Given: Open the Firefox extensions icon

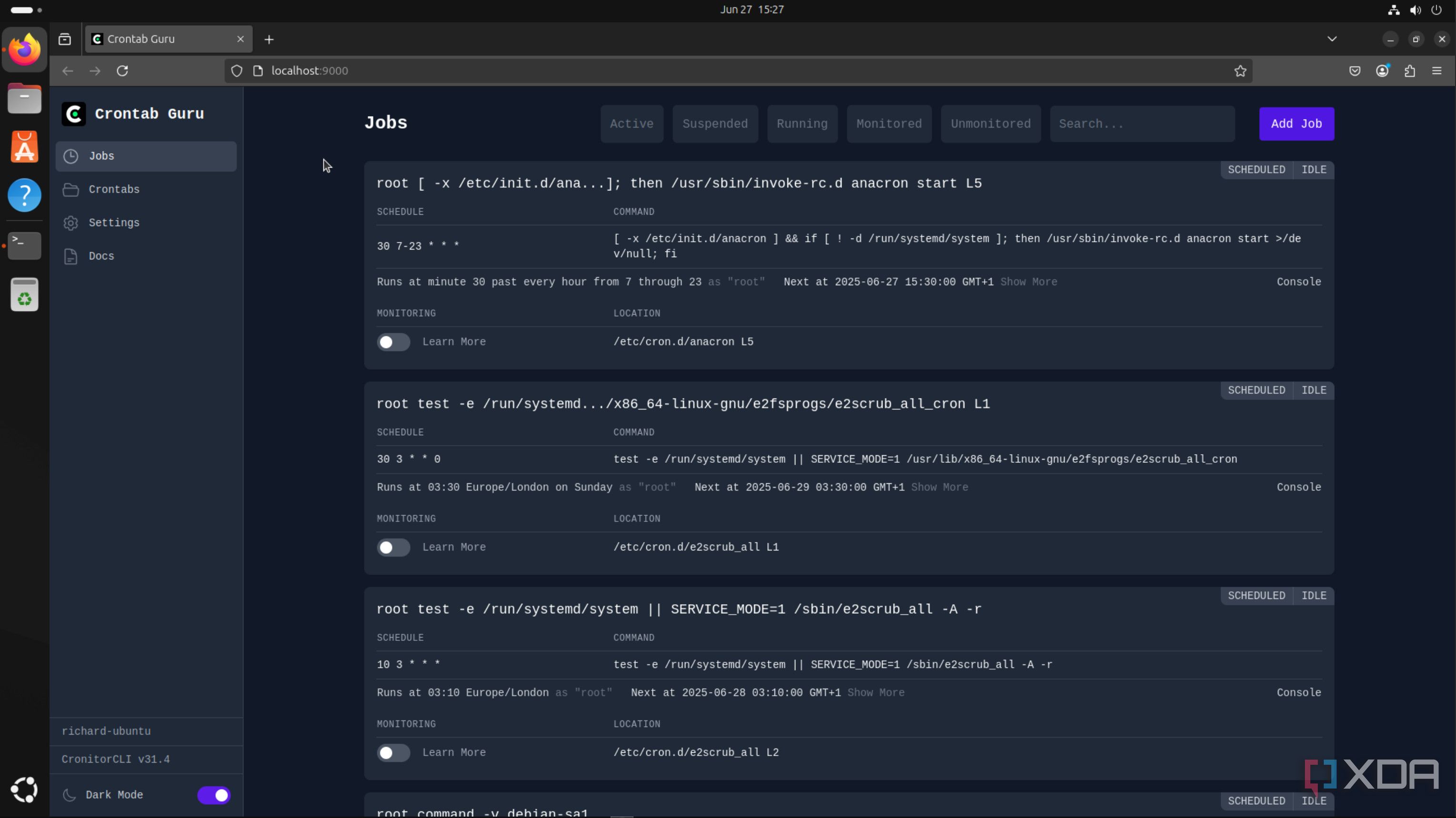Looking at the screenshot, I should (1410, 70).
